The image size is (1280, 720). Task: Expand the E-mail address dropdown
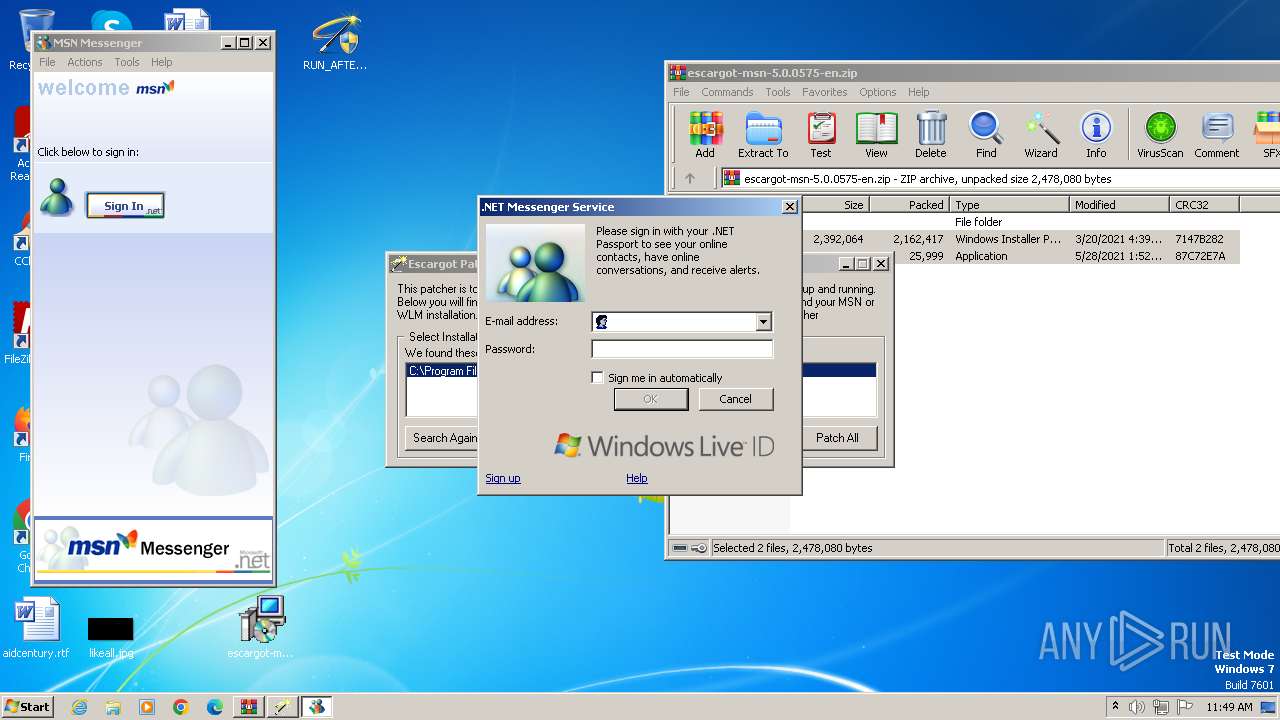pos(763,322)
